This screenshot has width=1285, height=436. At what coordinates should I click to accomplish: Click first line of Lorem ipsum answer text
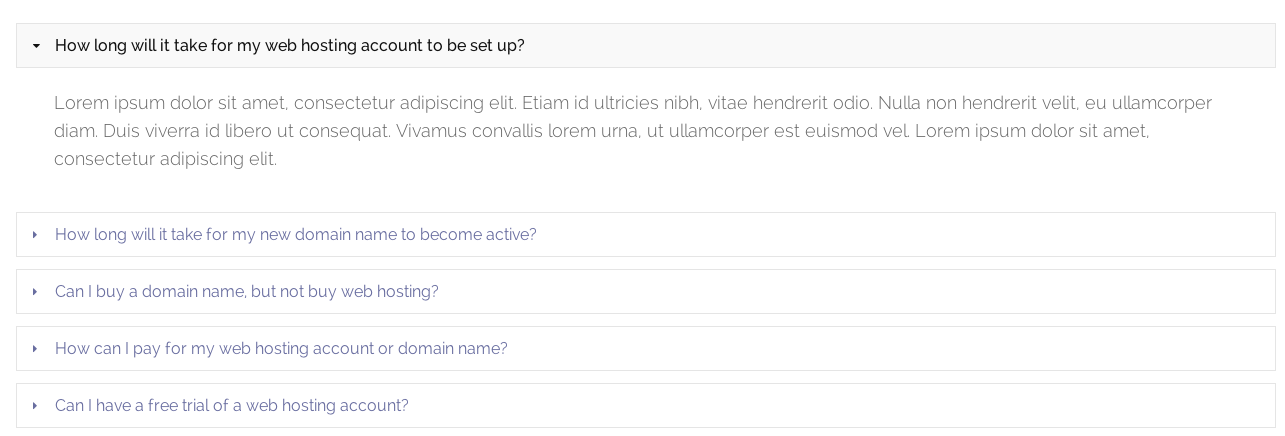coord(632,103)
